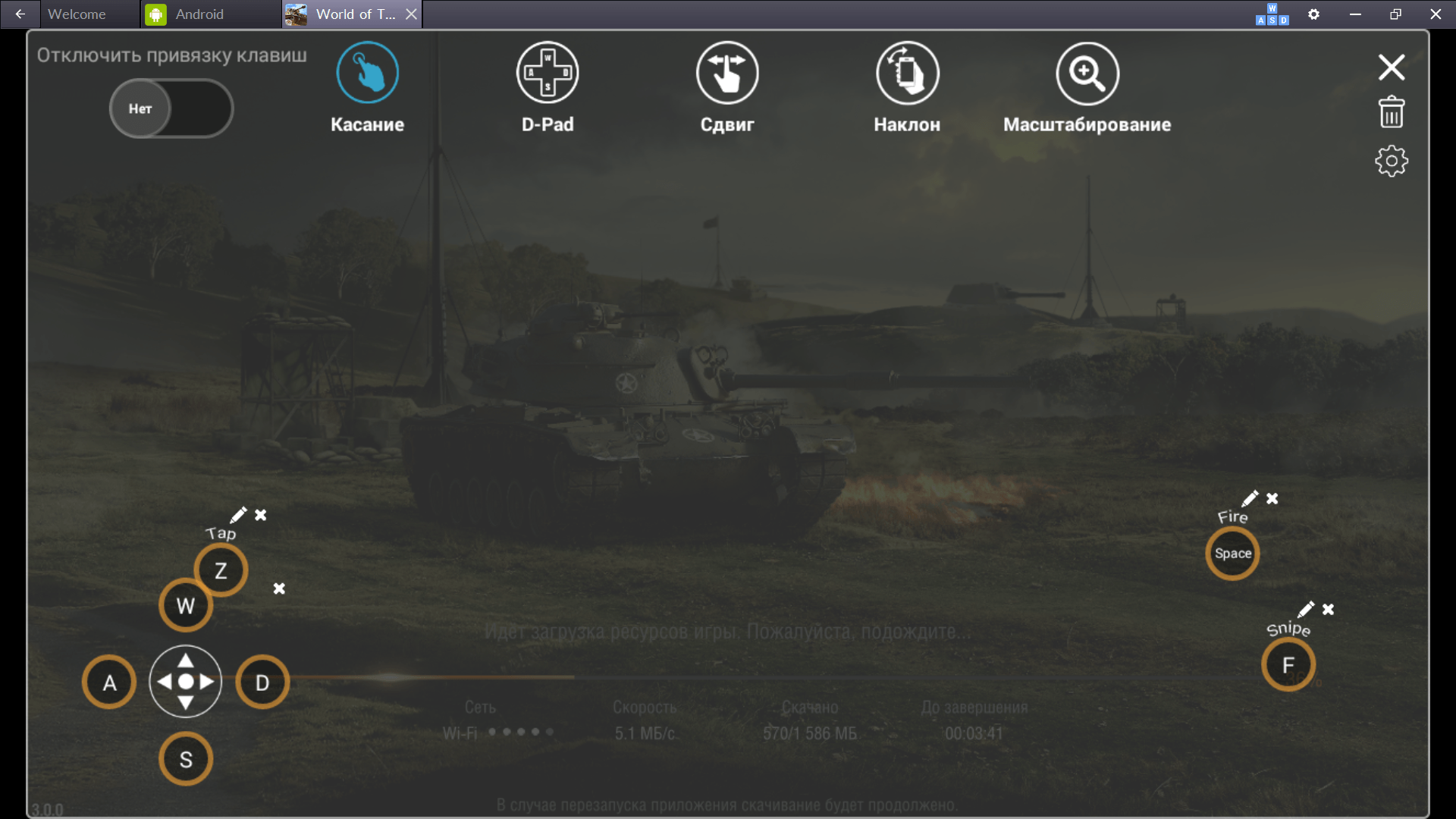Remove the Fire key binding

click(x=1272, y=498)
